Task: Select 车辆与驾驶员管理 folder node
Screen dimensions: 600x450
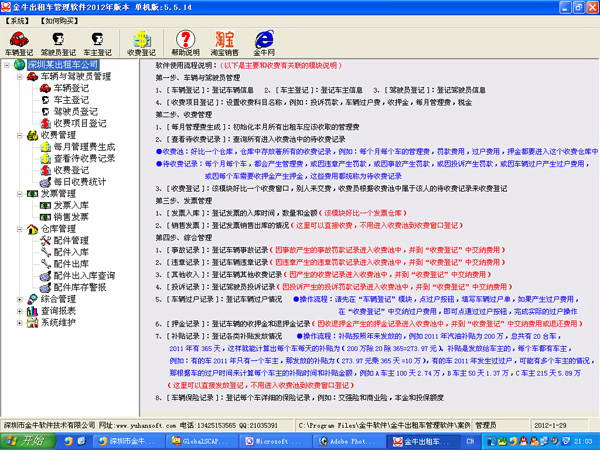Action: coord(76,77)
